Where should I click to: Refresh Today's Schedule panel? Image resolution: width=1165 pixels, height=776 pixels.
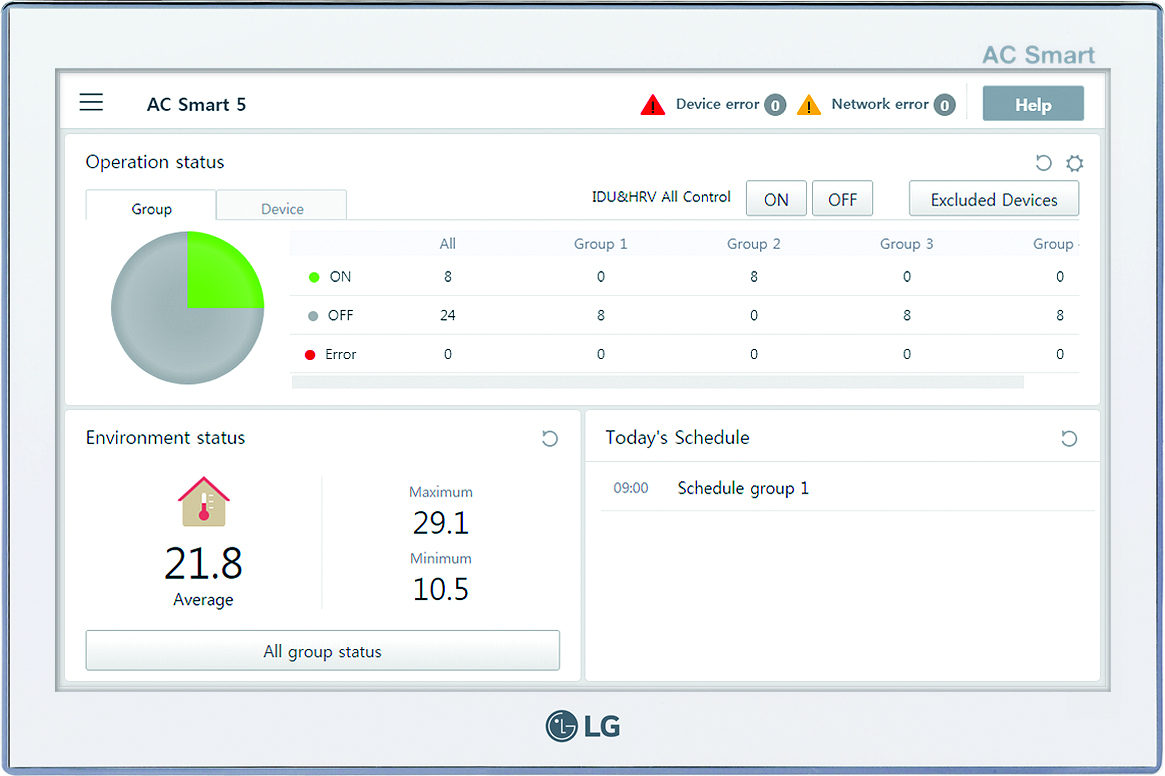(x=1069, y=438)
